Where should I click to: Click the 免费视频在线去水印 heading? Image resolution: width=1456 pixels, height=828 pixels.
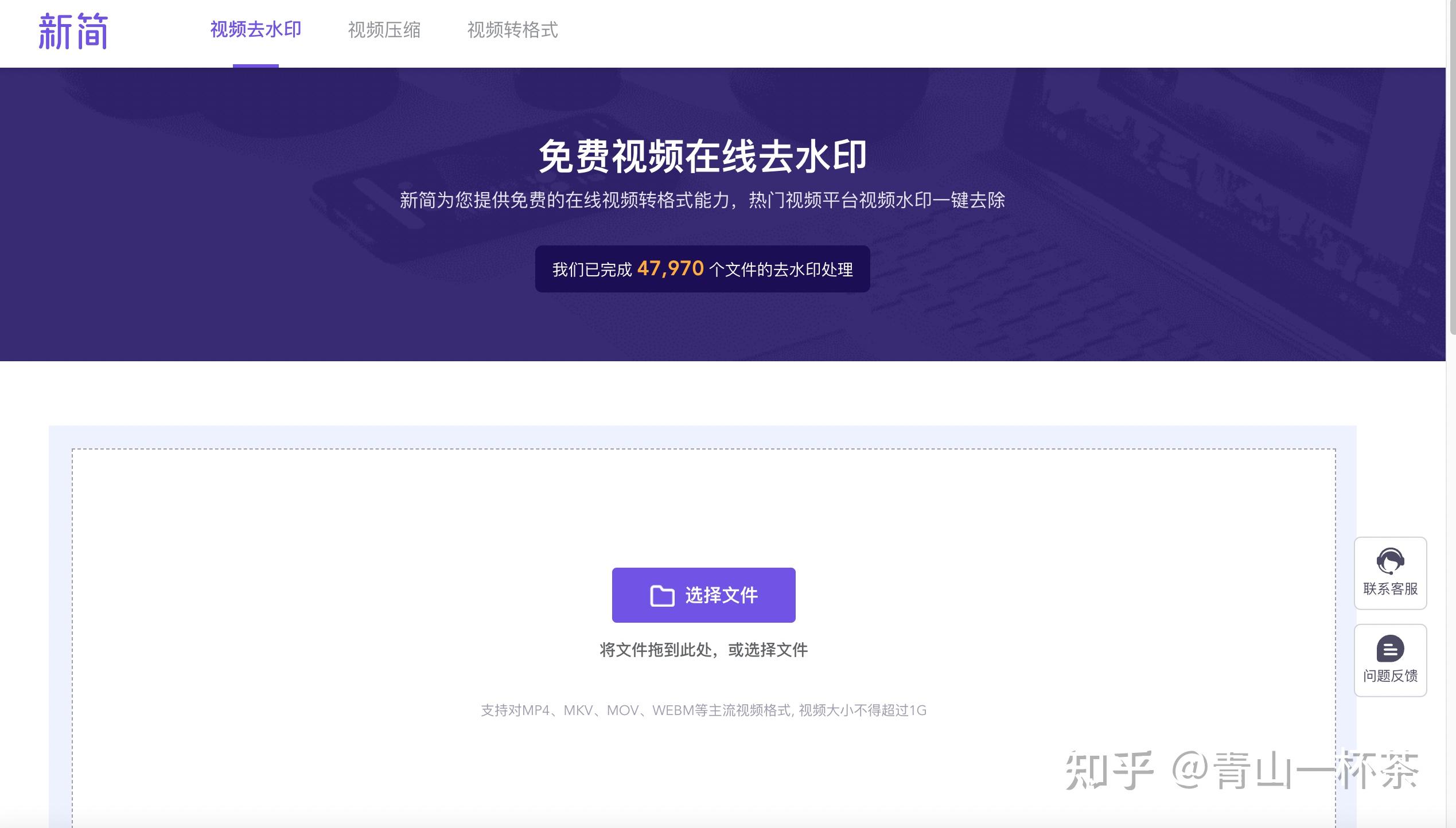[703, 156]
